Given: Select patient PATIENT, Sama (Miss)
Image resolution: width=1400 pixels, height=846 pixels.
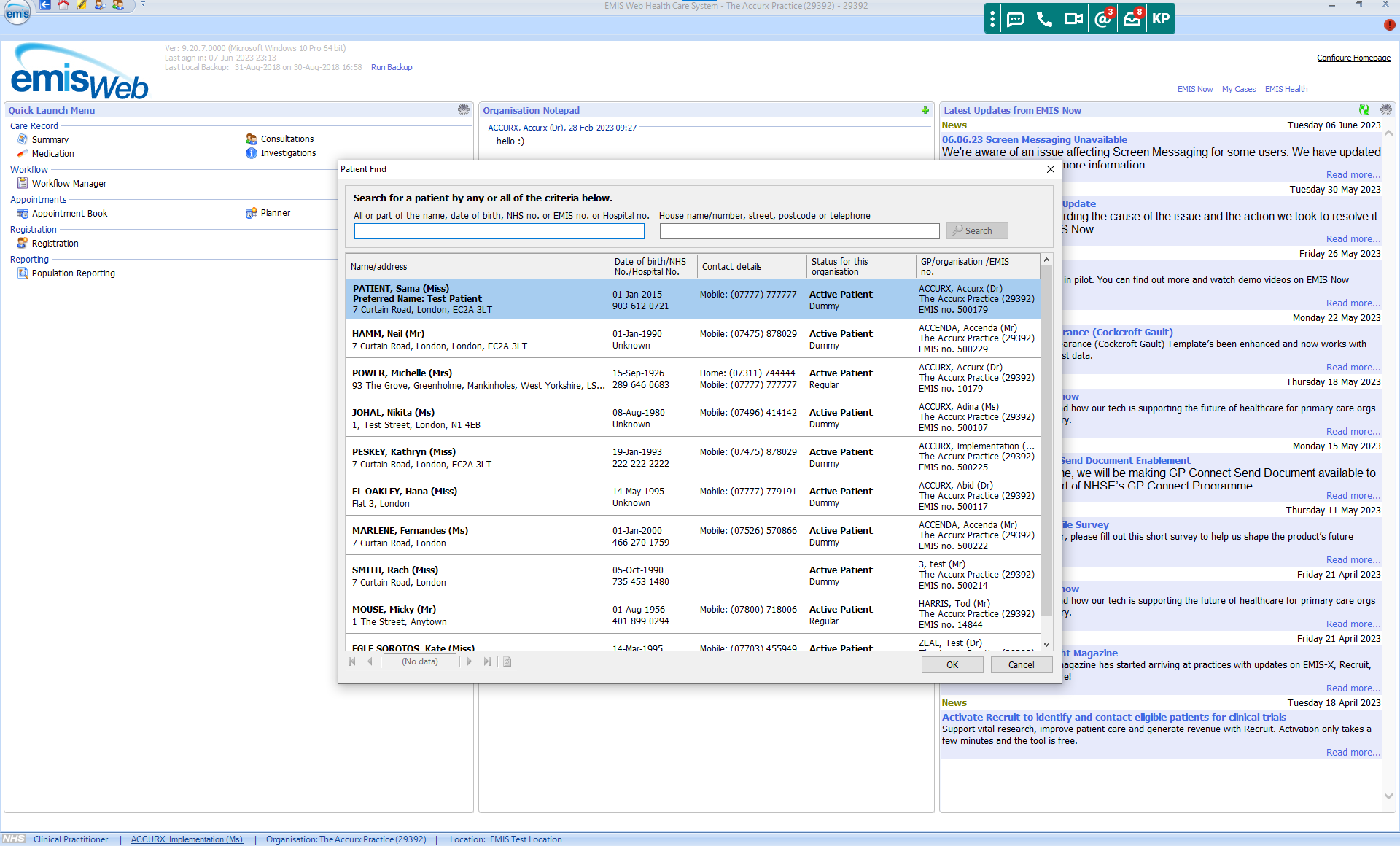Looking at the screenshot, I should point(693,299).
